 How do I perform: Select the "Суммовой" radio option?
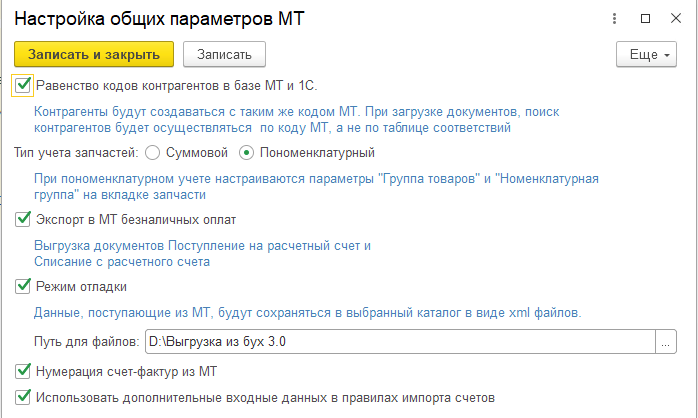153,153
